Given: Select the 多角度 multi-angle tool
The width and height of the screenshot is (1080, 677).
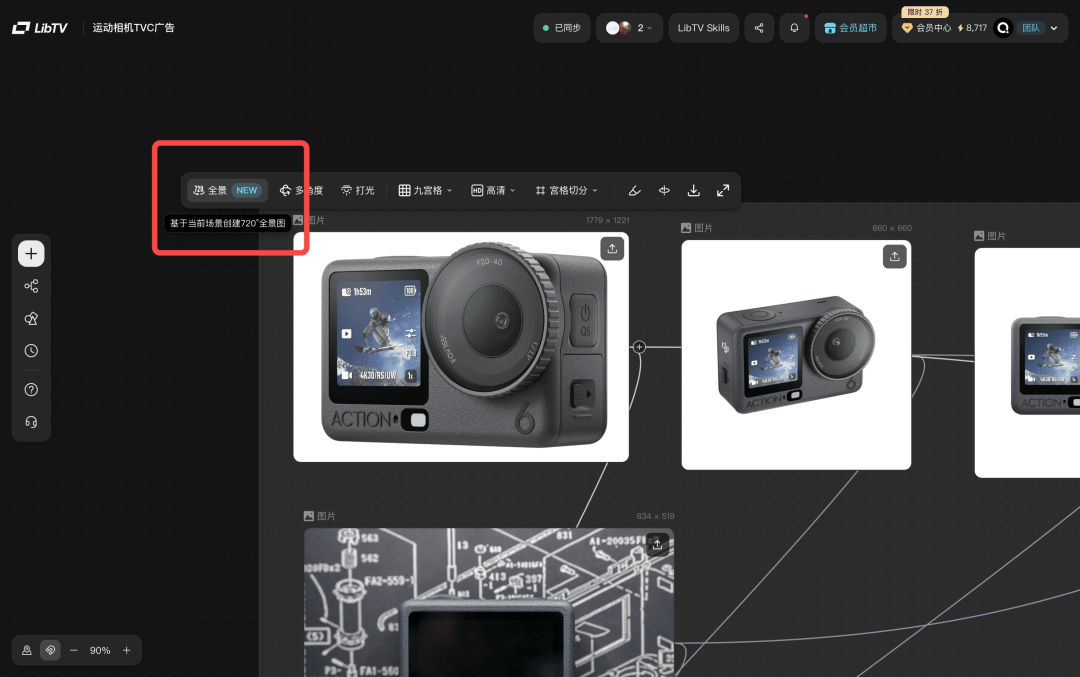Looking at the screenshot, I should coord(301,190).
